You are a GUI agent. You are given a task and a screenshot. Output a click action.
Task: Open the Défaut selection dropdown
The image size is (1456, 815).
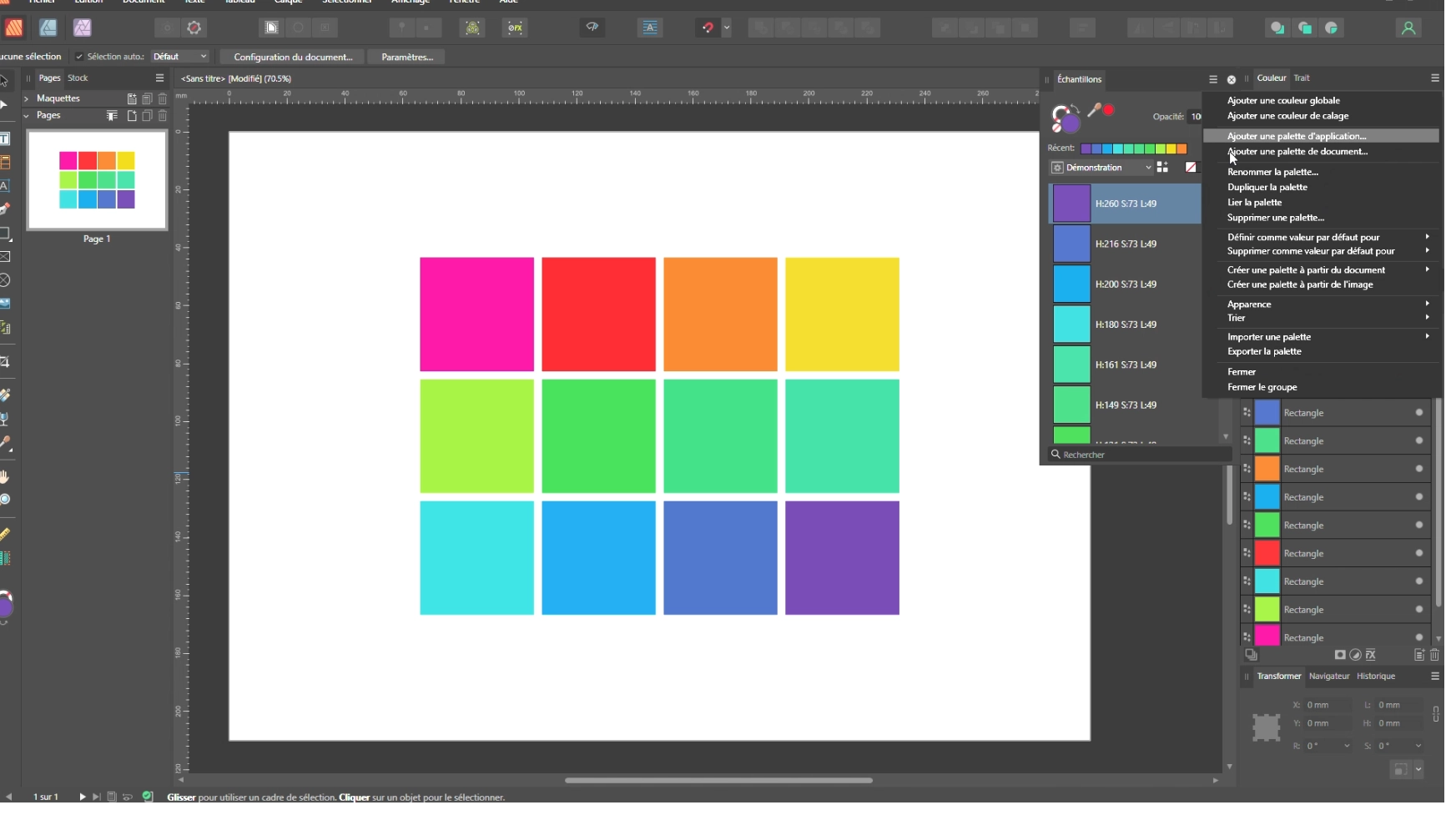pos(180,57)
